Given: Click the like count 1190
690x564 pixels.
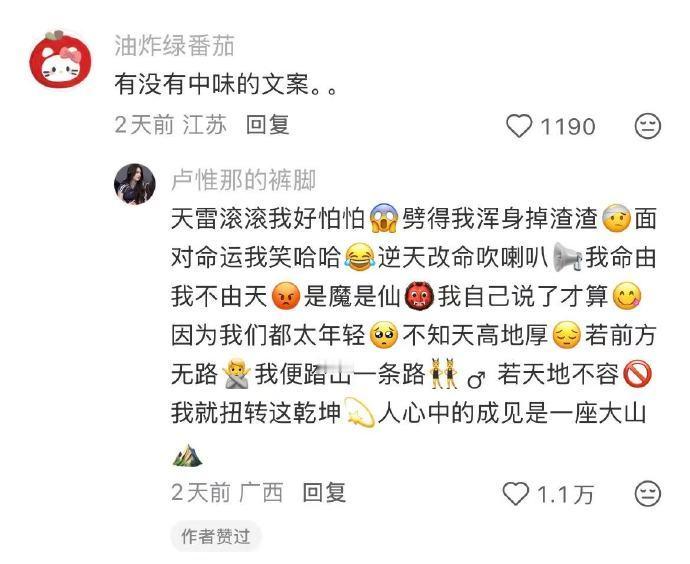Looking at the screenshot, I should click(x=568, y=127).
